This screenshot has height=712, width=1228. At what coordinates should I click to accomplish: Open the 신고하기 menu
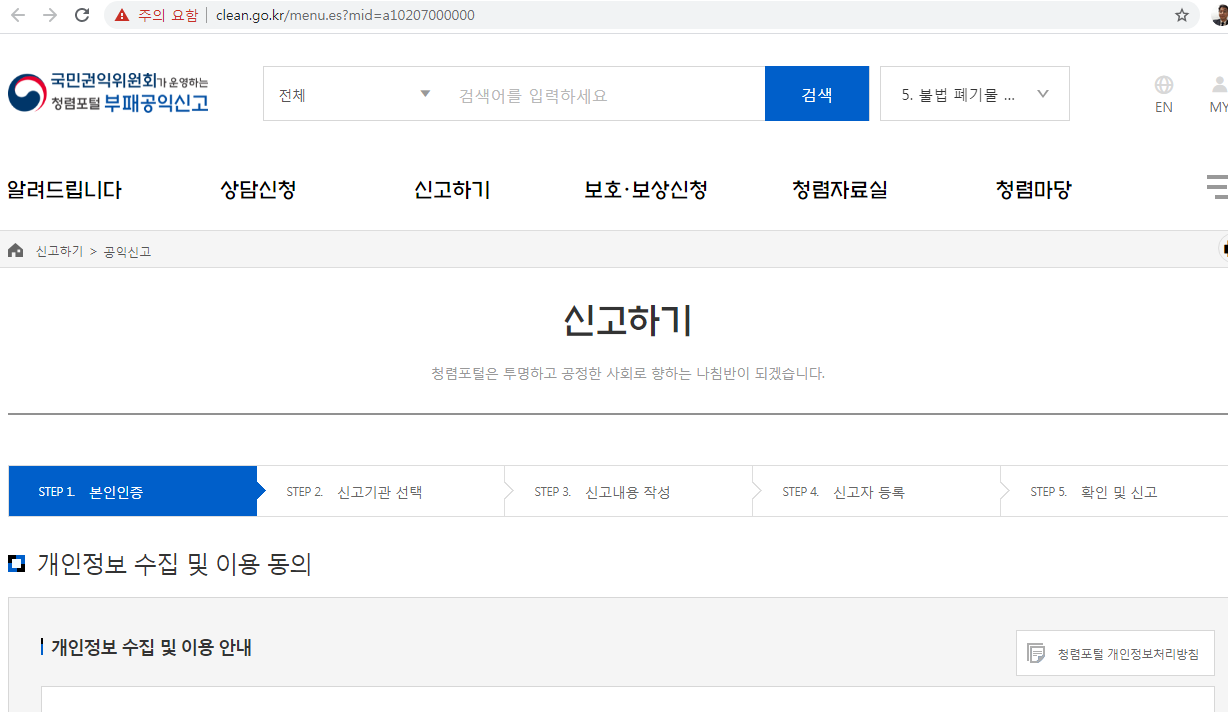452,190
